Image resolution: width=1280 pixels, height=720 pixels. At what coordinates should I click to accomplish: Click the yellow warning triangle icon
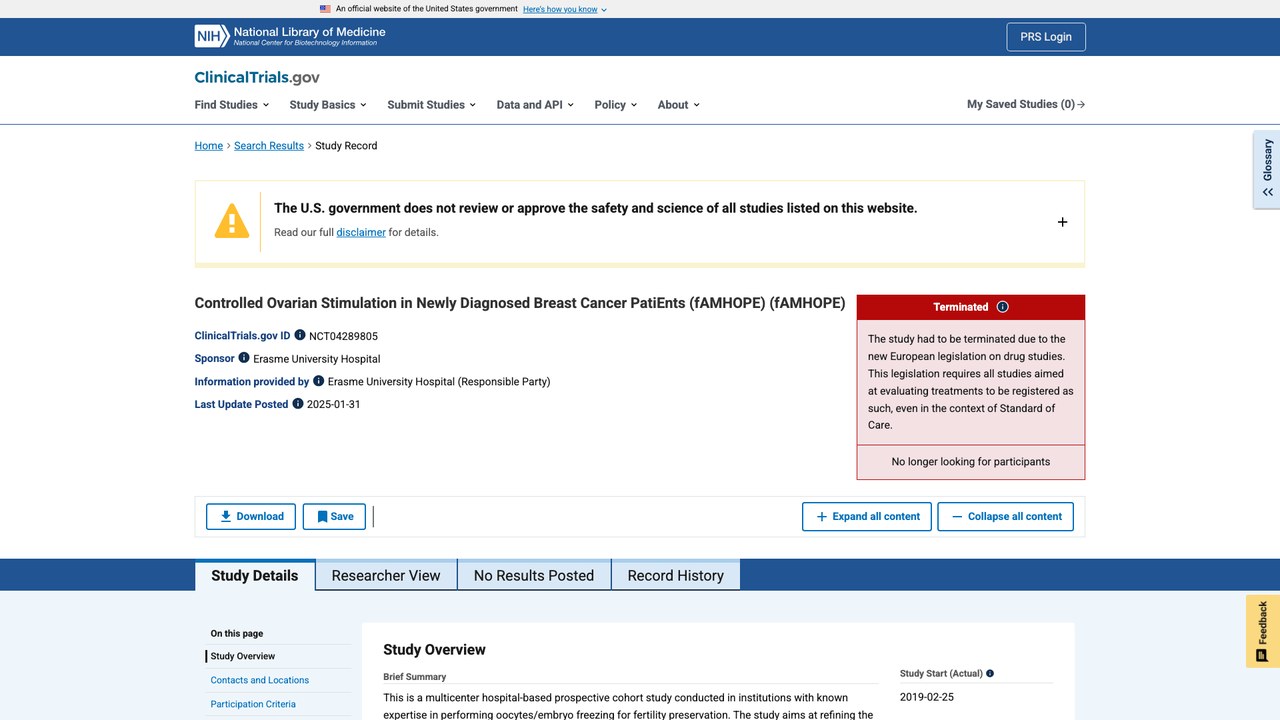pos(232,221)
